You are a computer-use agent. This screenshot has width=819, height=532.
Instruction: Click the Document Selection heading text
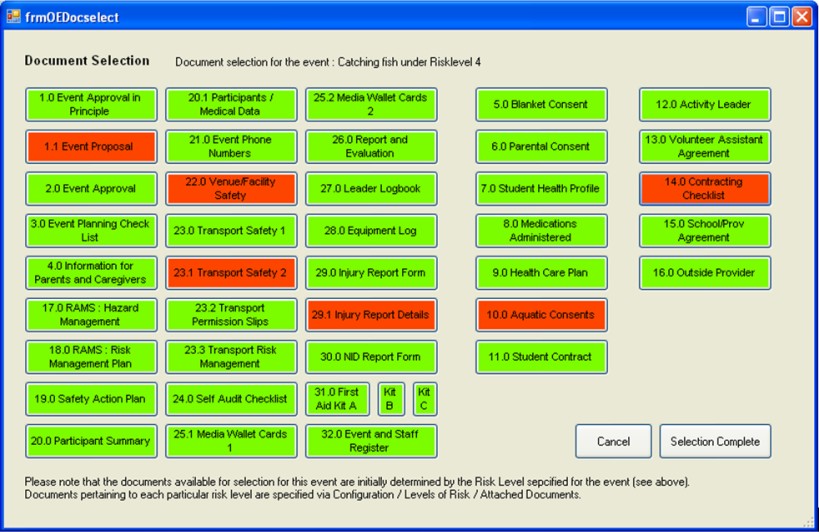click(87, 61)
